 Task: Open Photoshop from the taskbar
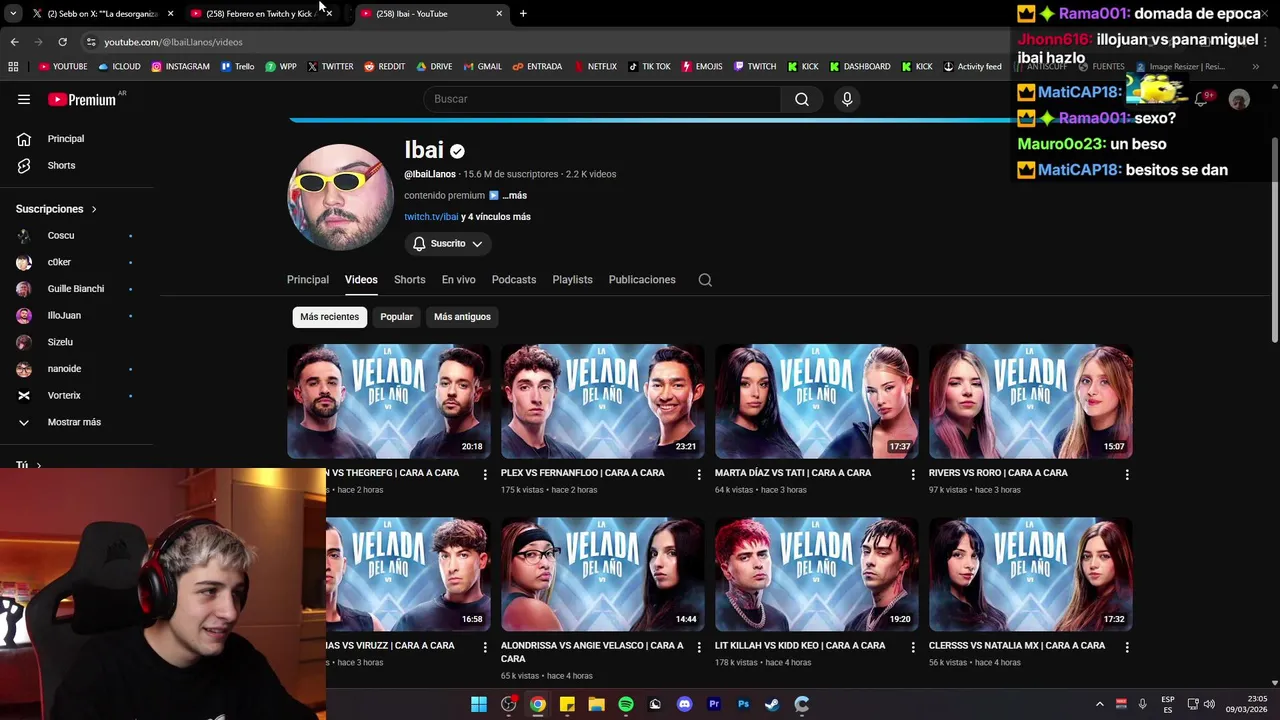pyautogui.click(x=743, y=704)
